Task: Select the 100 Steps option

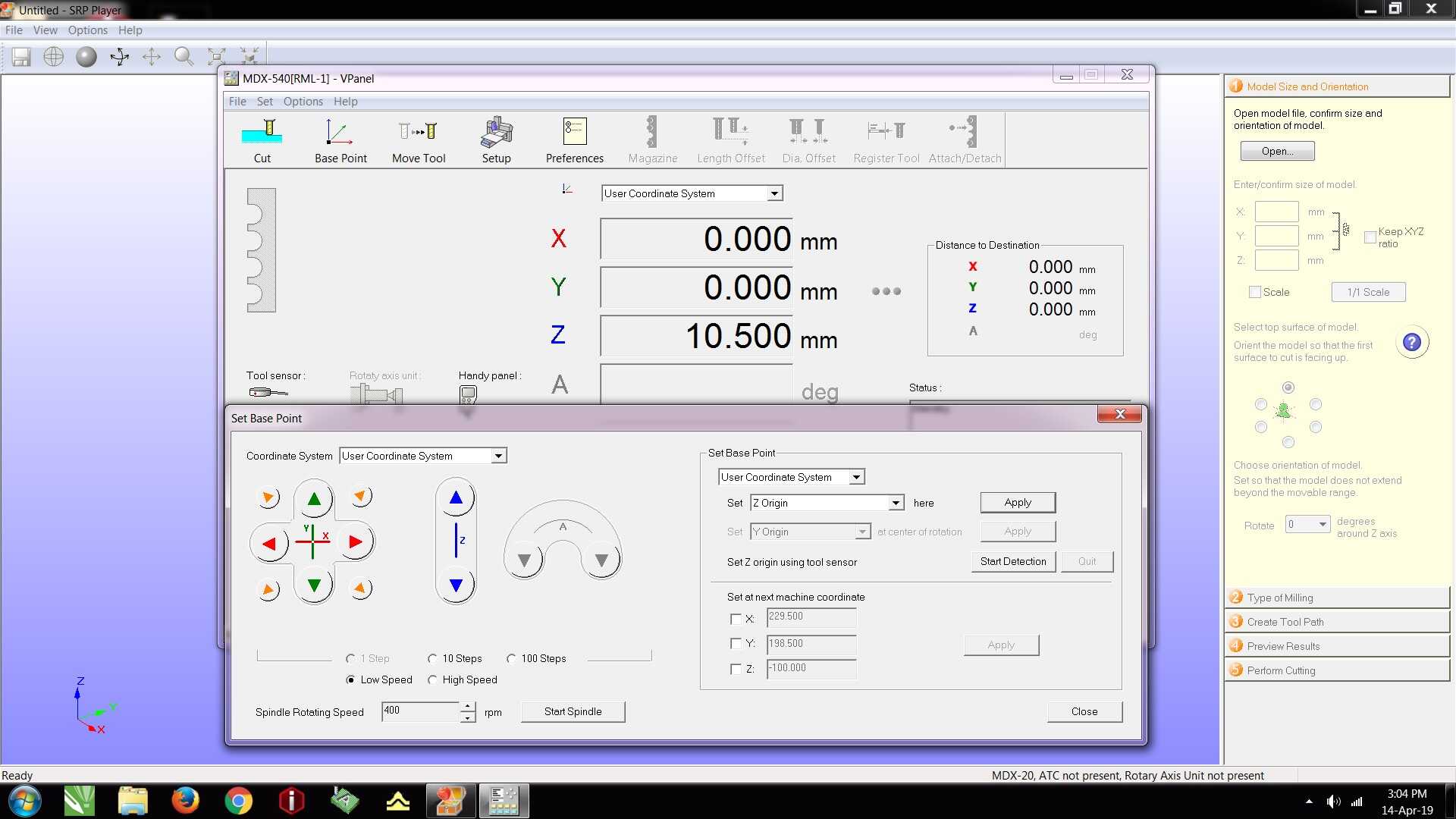Action: coord(512,659)
